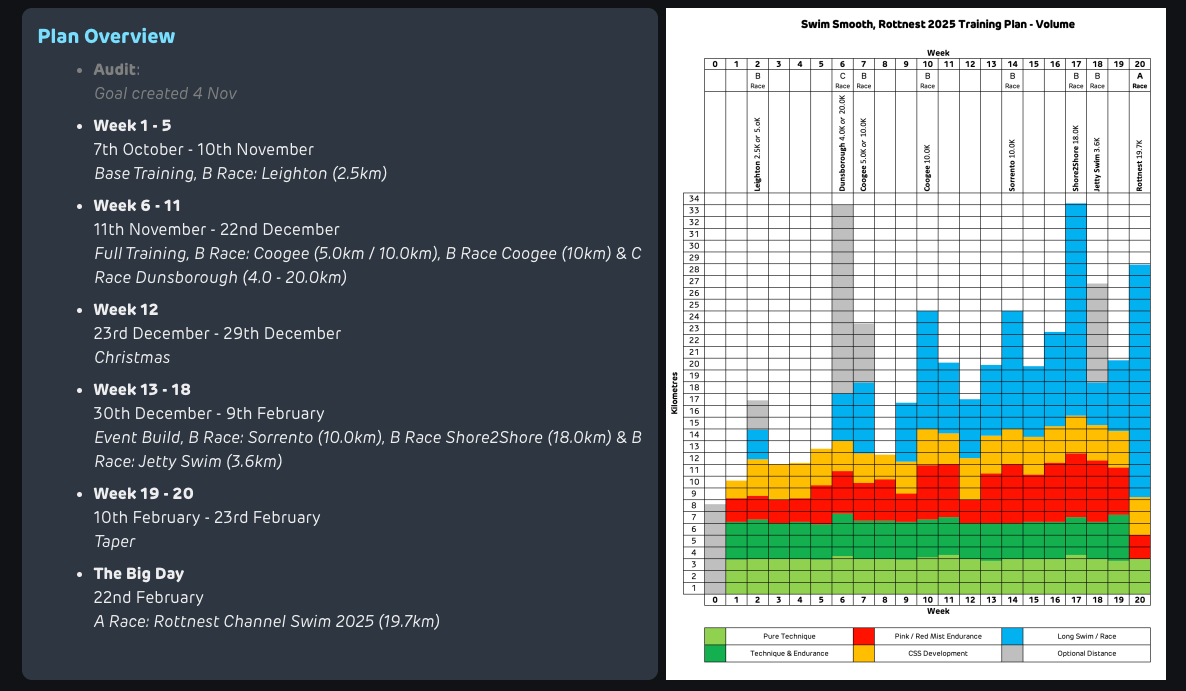Viewport: 1186px width, 691px height.
Task: Select the '22nd February' date
Action: [x=148, y=598]
